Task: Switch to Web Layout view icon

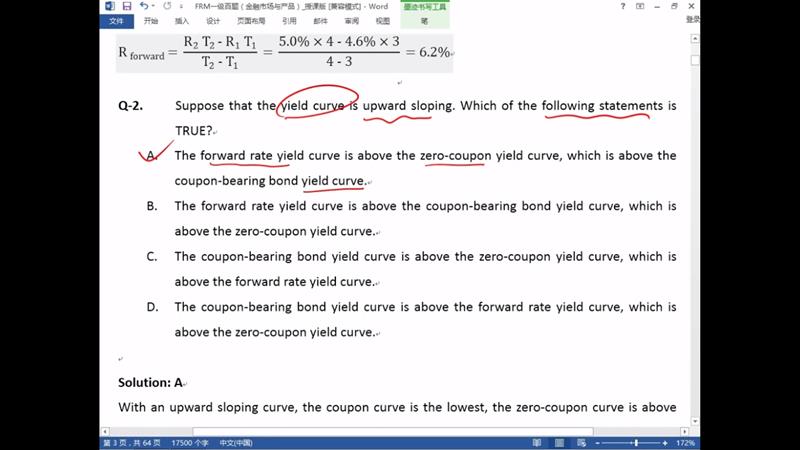Action: click(x=582, y=443)
